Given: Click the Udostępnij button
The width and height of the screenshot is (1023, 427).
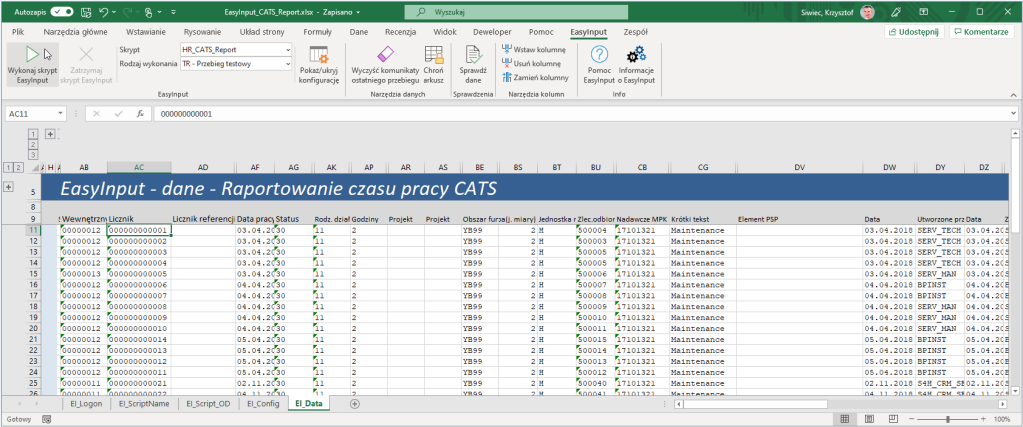Looking at the screenshot, I should [x=915, y=32].
